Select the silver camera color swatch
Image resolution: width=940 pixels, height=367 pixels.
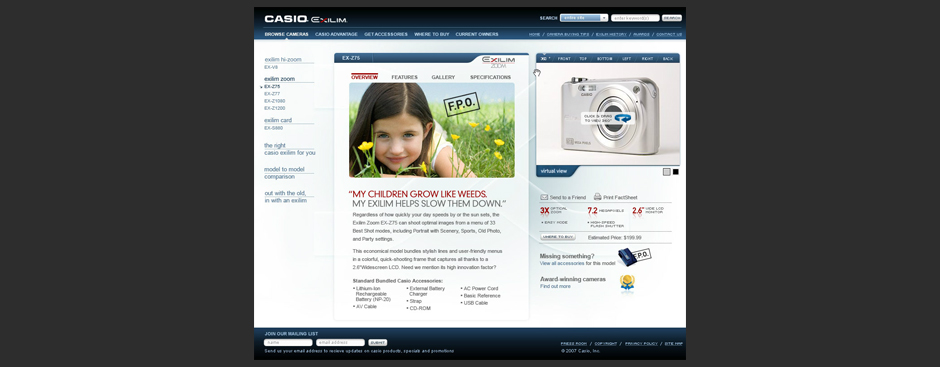tap(667, 172)
